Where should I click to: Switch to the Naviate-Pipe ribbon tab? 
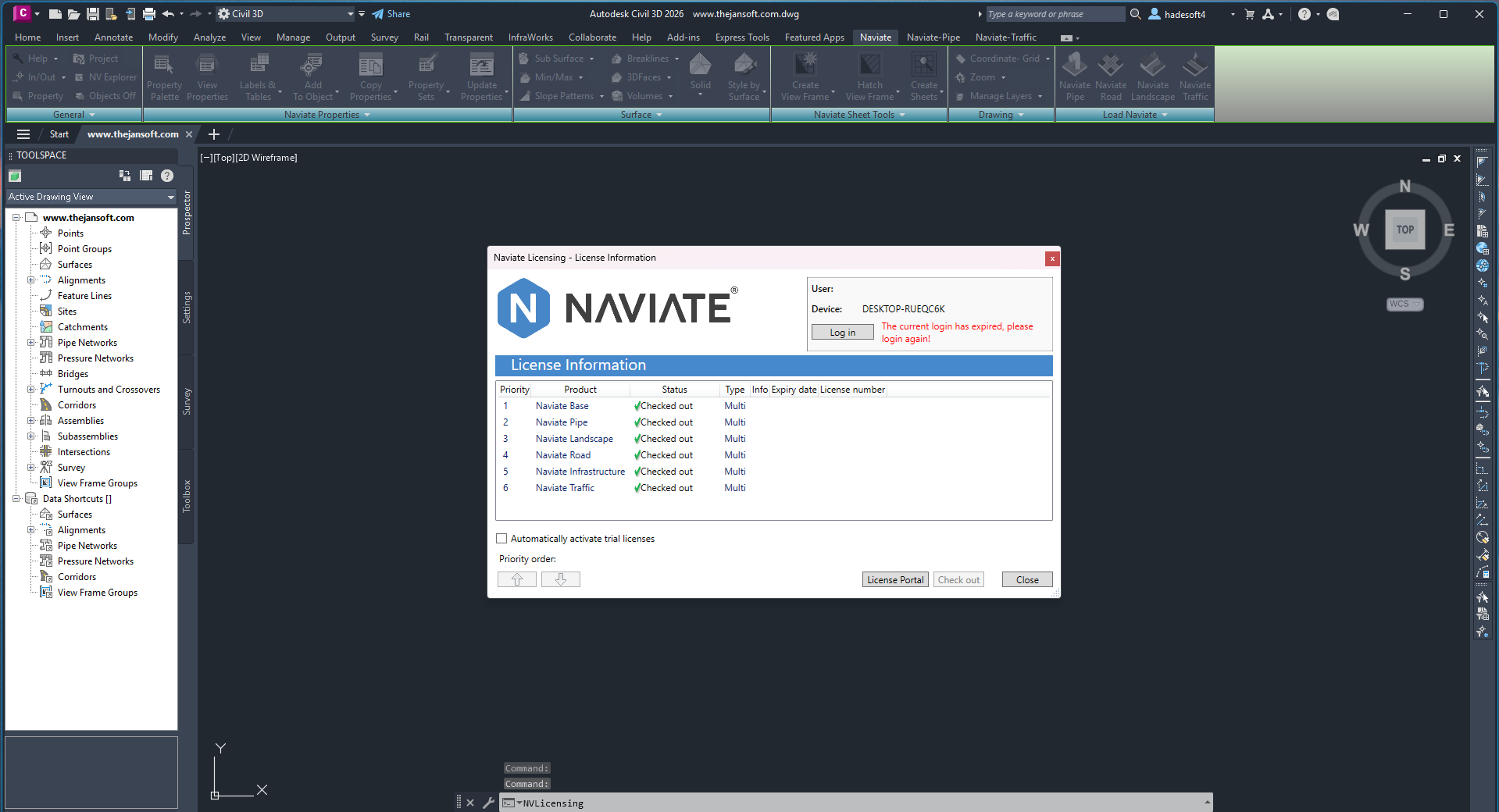[x=933, y=37]
